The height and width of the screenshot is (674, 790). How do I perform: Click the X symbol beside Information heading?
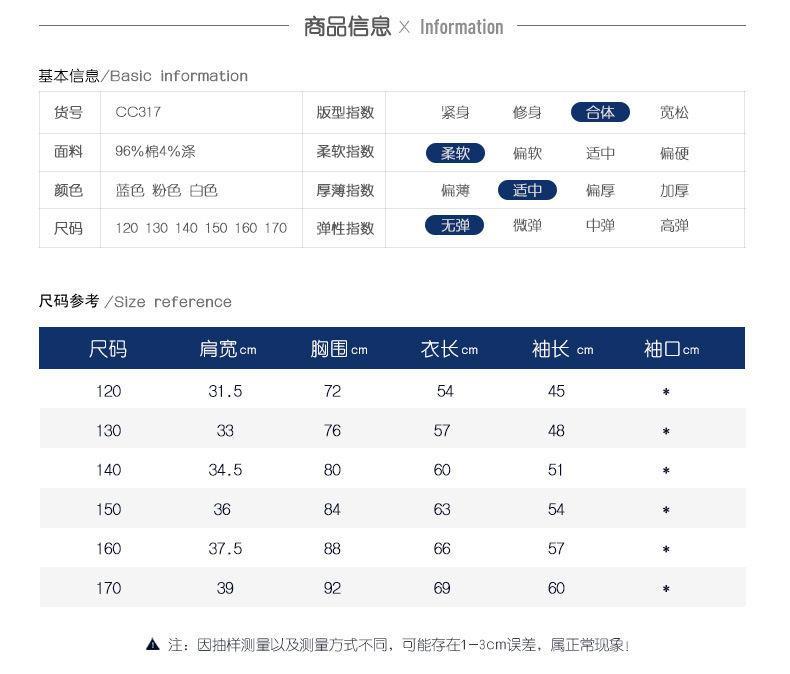pyautogui.click(x=404, y=27)
